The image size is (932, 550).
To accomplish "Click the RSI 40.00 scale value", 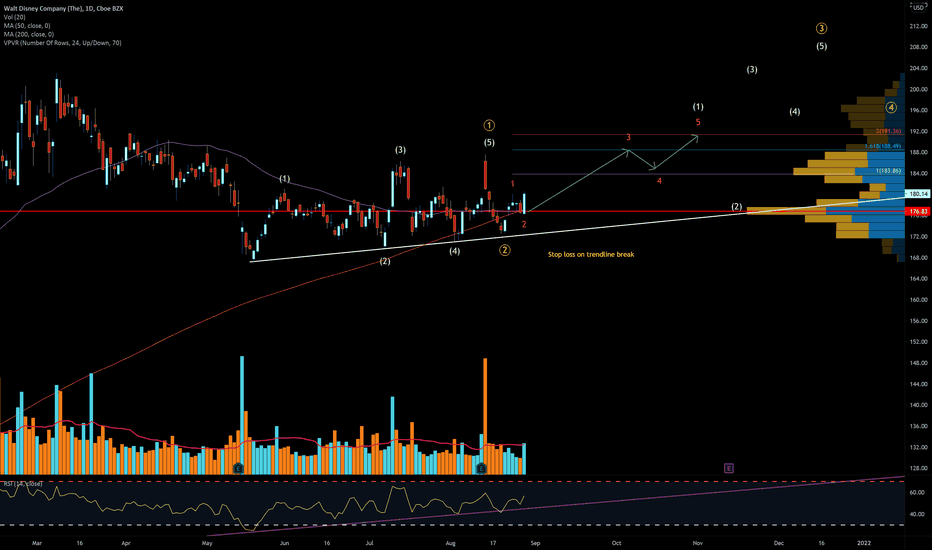I will (917, 514).
